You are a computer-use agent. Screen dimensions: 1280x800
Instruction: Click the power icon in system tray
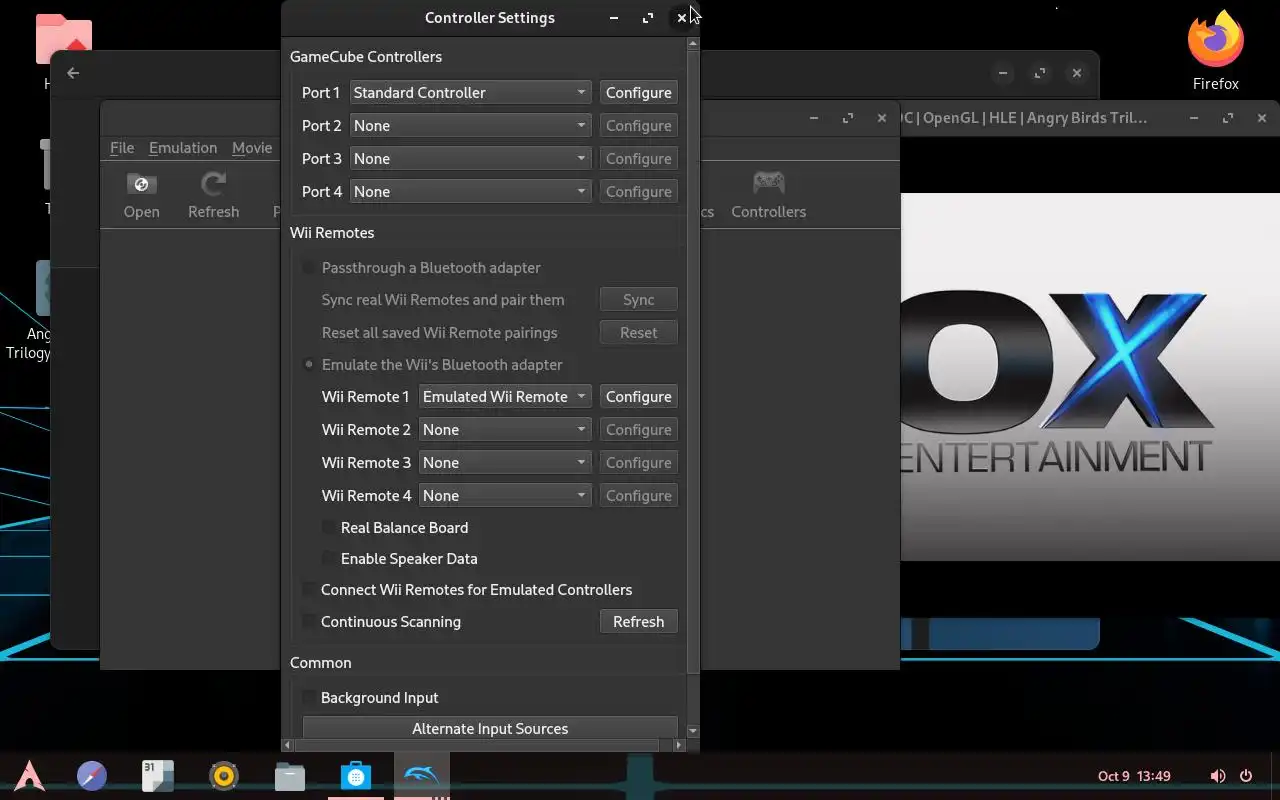pos(1246,776)
